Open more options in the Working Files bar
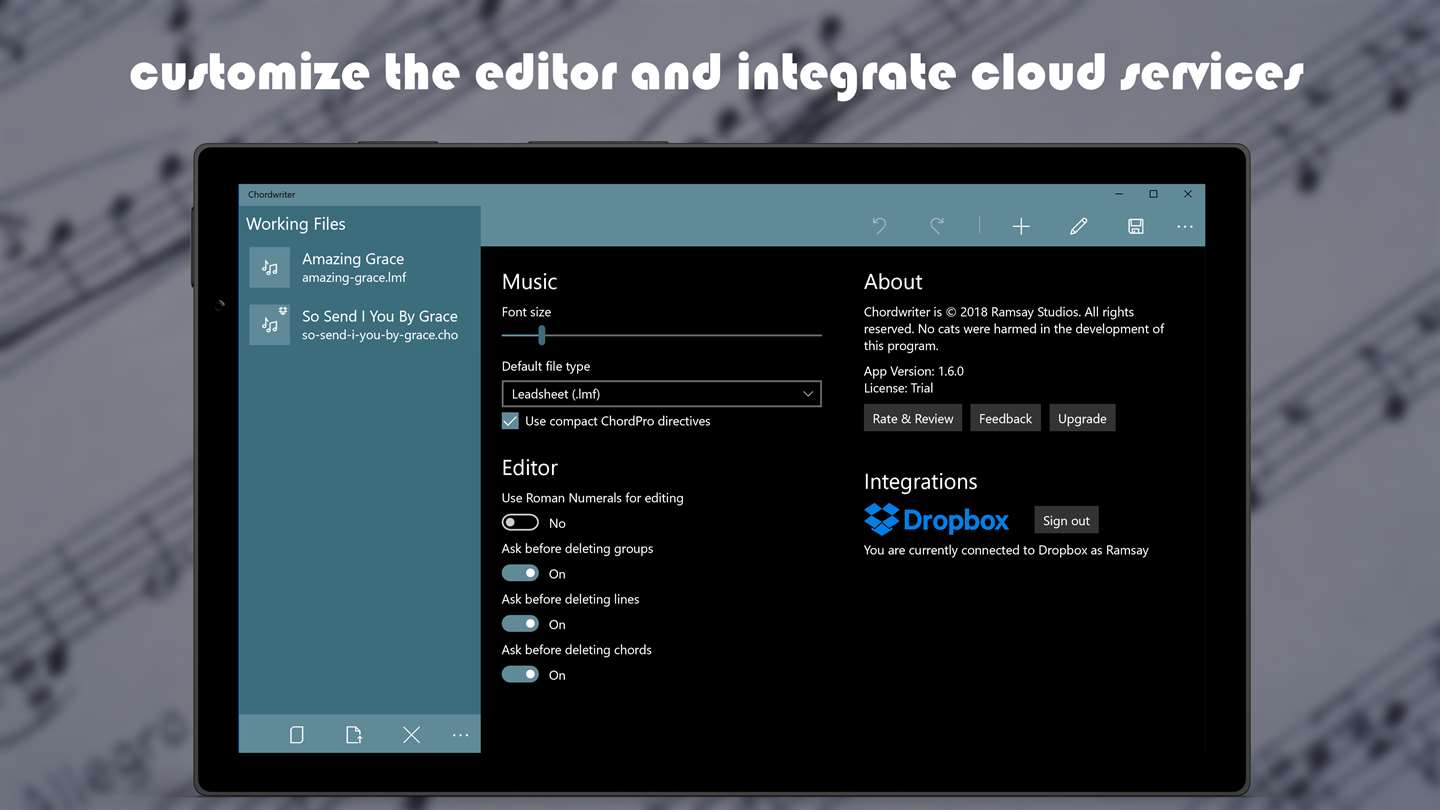The width and height of the screenshot is (1440, 810). (x=460, y=735)
